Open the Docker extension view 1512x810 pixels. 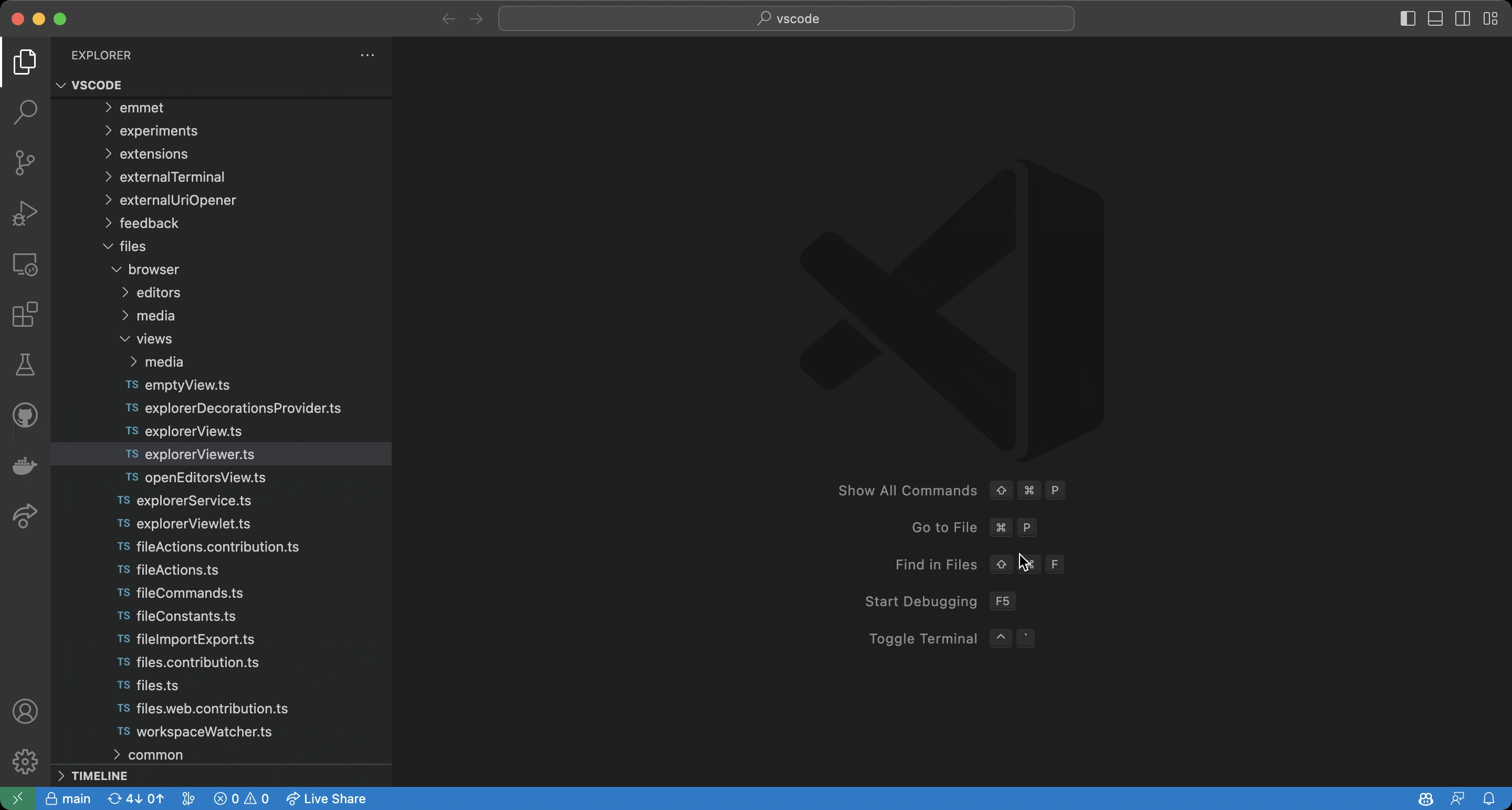click(x=25, y=466)
